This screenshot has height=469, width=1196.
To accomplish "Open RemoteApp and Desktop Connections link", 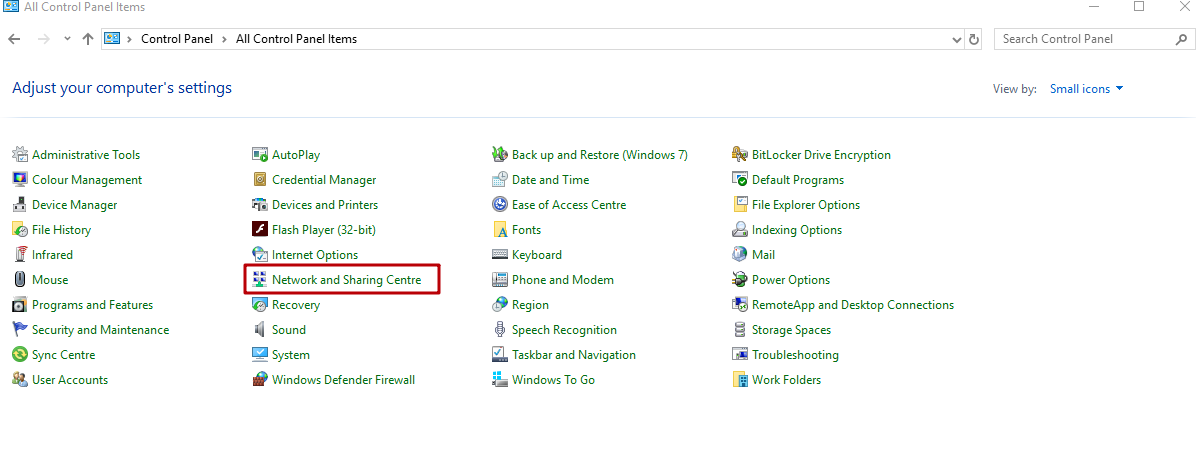I will 853,305.
